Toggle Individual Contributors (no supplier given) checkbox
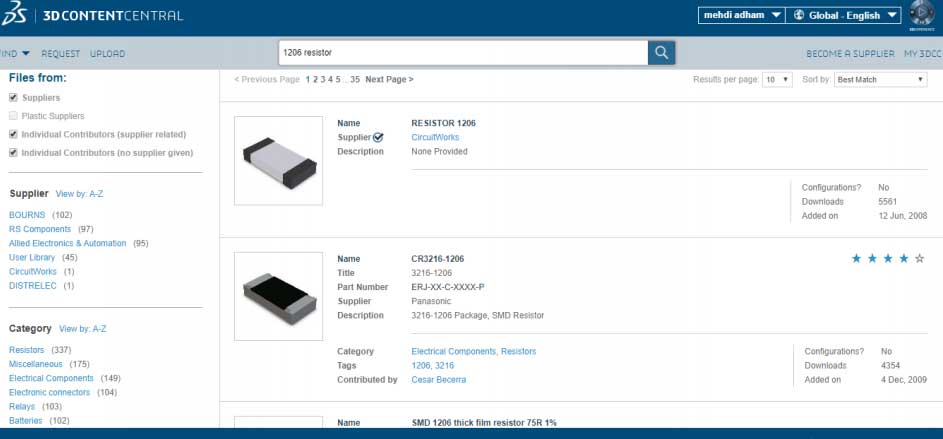This screenshot has height=439, width=943. 13,153
